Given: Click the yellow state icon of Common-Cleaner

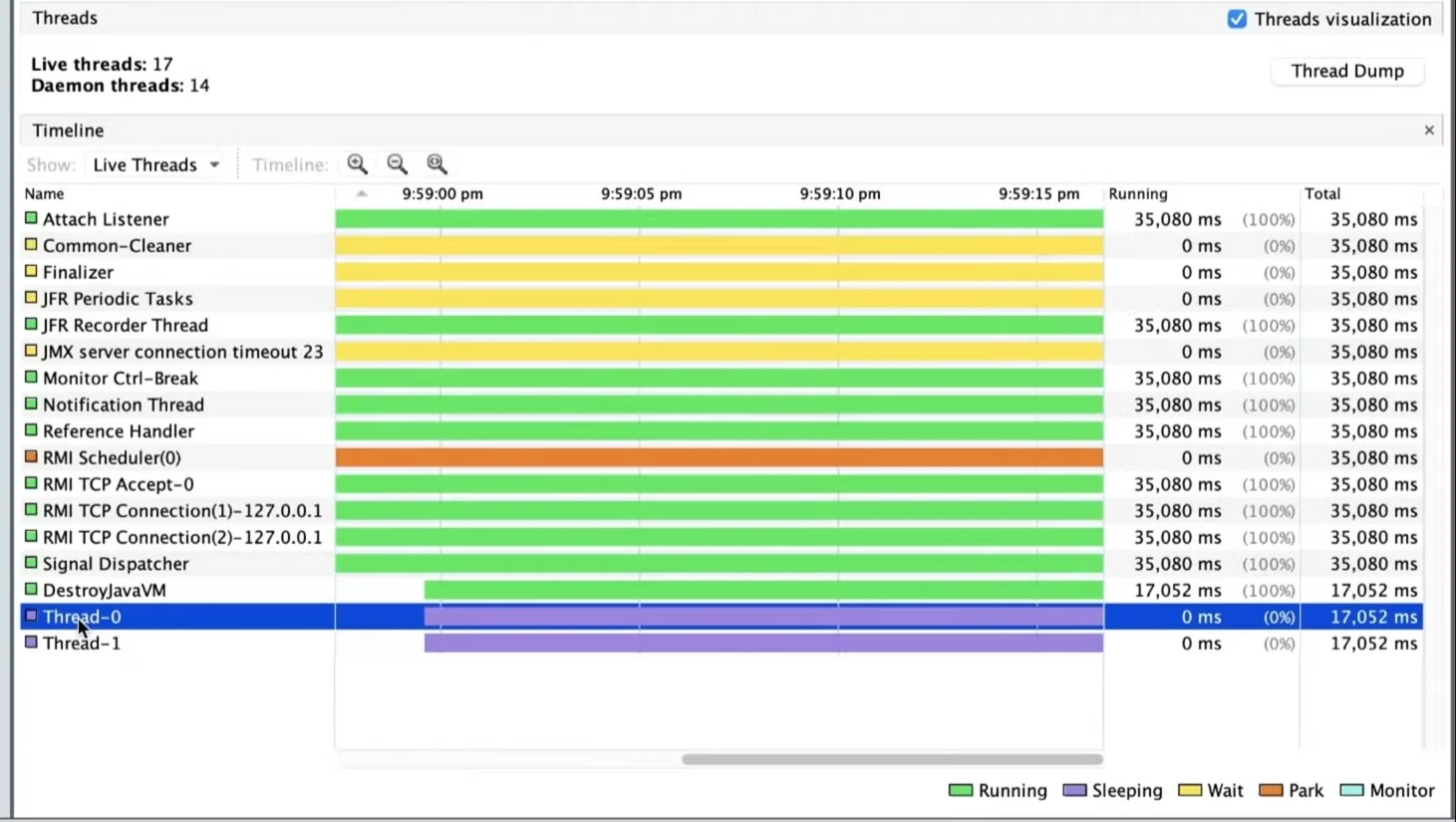Looking at the screenshot, I should point(31,244).
